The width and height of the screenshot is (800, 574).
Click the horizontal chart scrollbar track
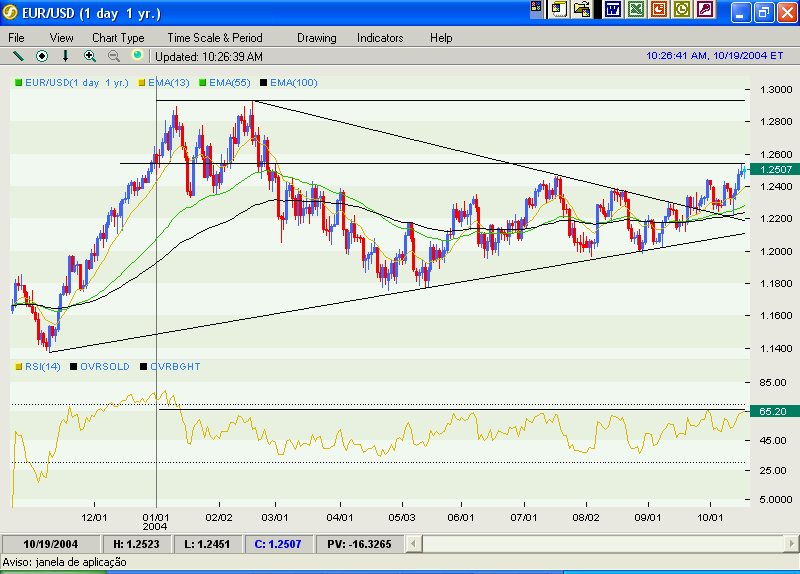(x=600, y=544)
